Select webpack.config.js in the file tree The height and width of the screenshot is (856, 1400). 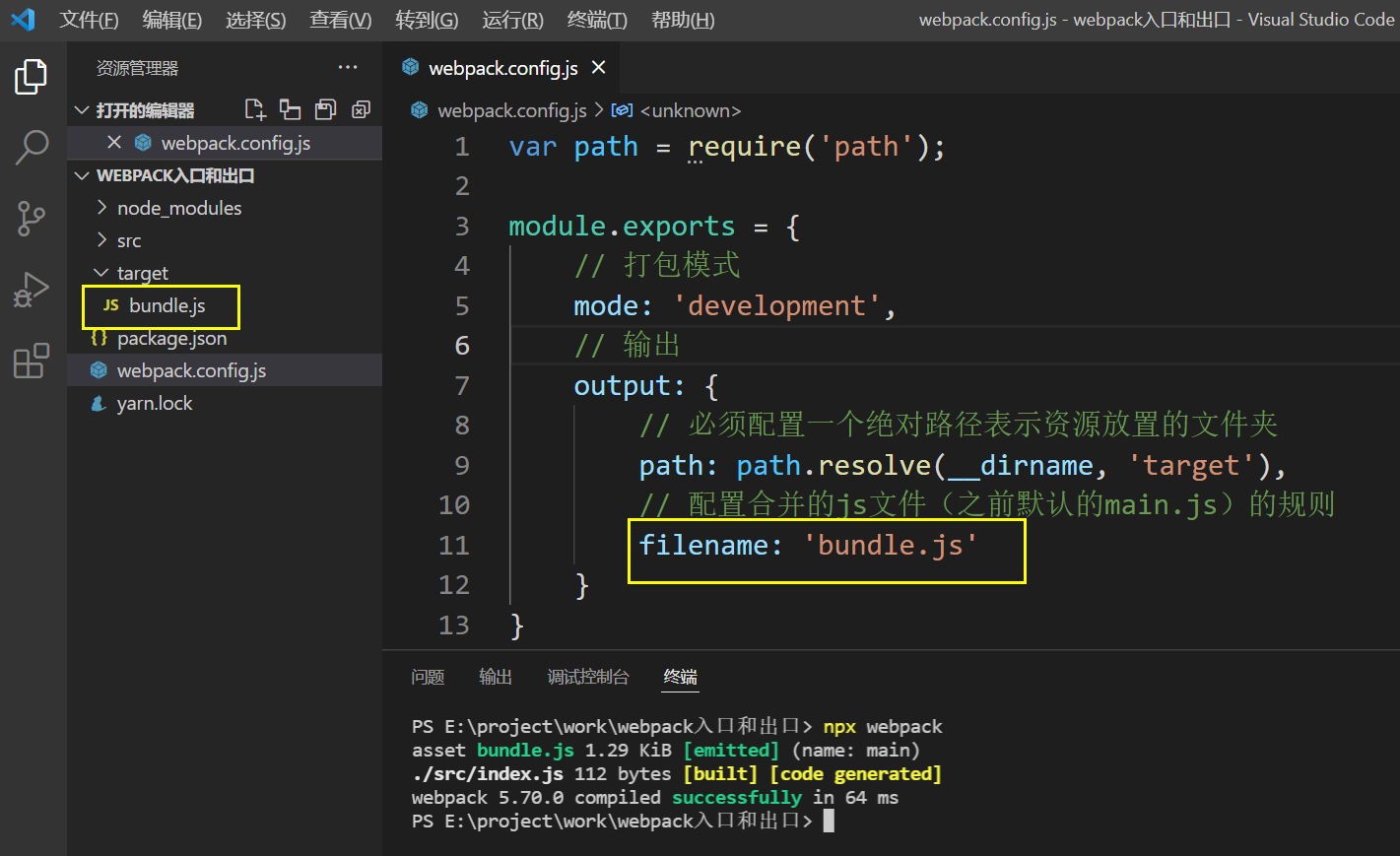point(225,370)
